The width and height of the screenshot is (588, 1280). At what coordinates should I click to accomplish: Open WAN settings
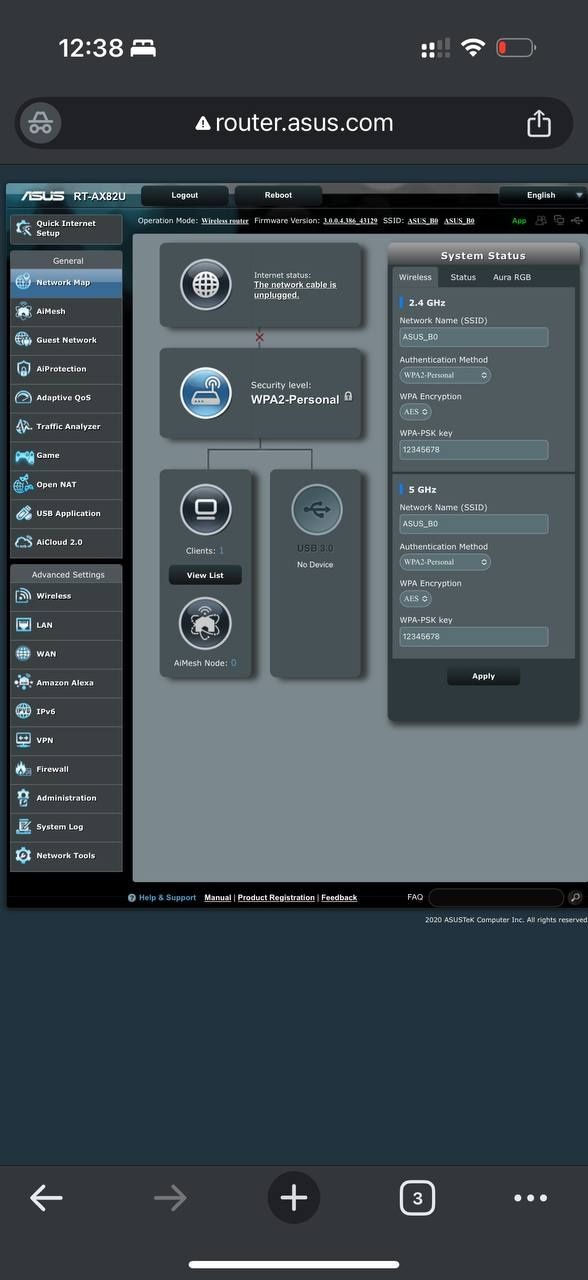pos(66,654)
